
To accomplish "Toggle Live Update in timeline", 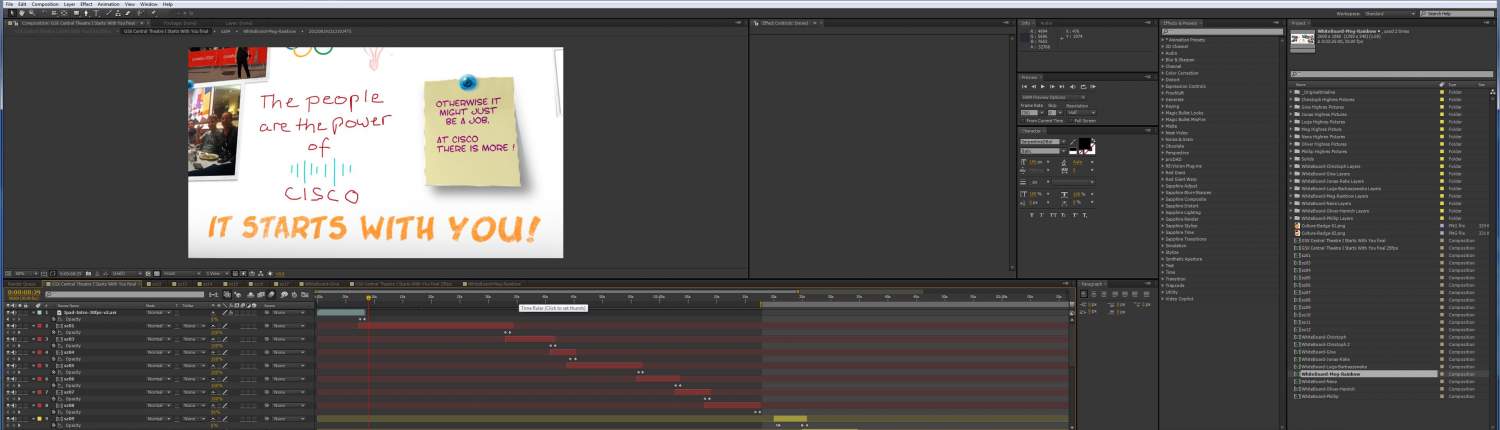I will pyautogui.click(x=227, y=294).
